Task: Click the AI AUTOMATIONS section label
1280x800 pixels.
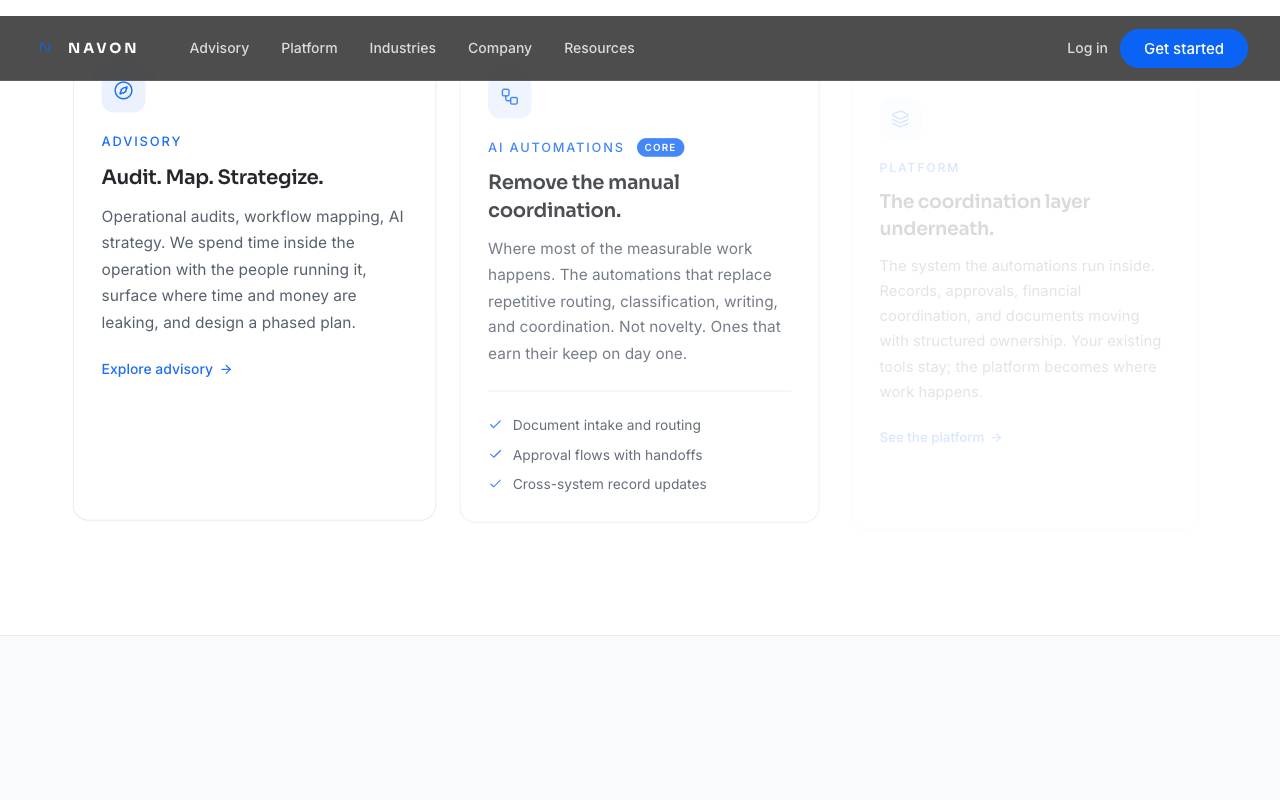Action: [x=556, y=147]
